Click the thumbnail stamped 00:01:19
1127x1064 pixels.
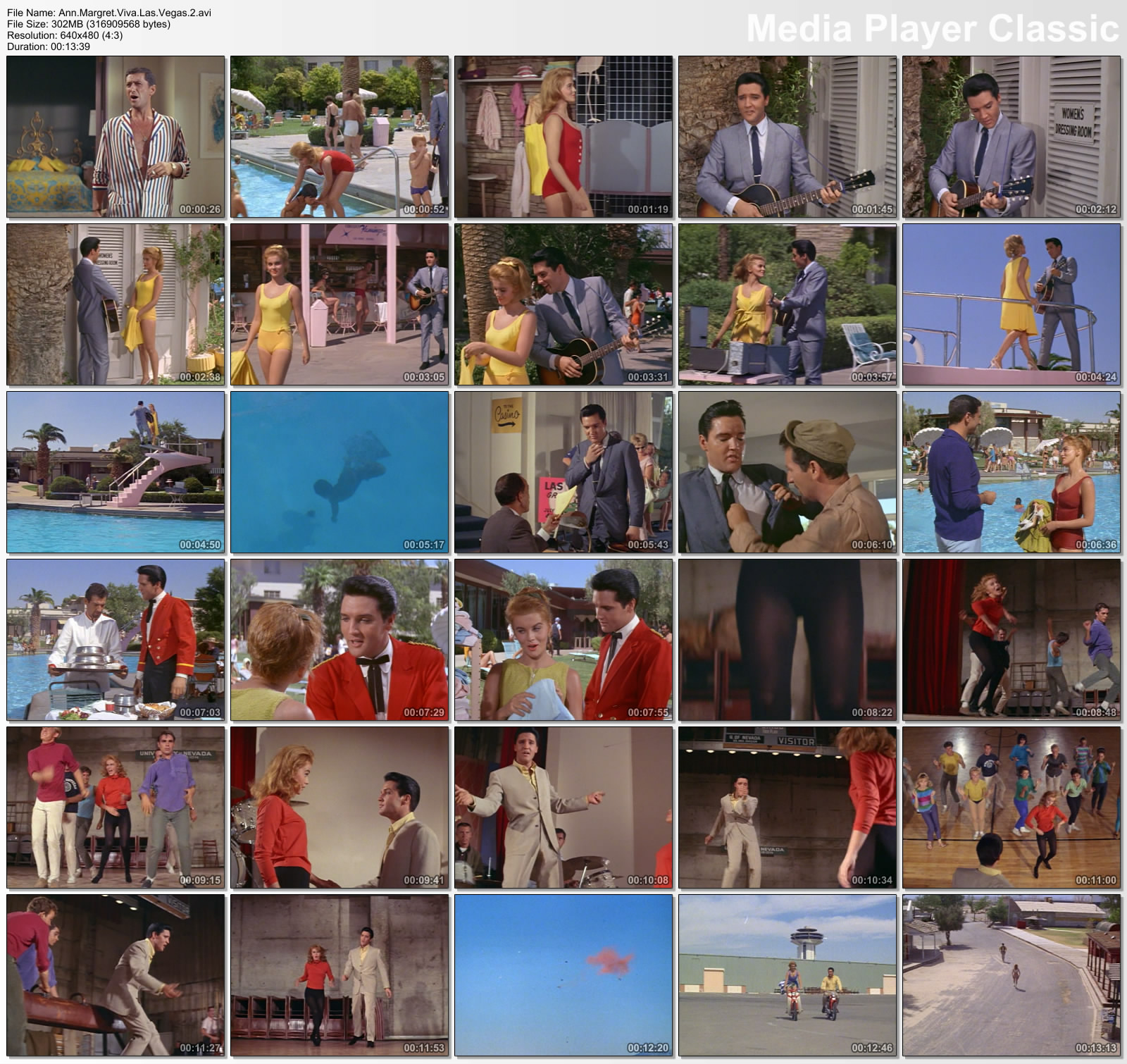coord(563,137)
